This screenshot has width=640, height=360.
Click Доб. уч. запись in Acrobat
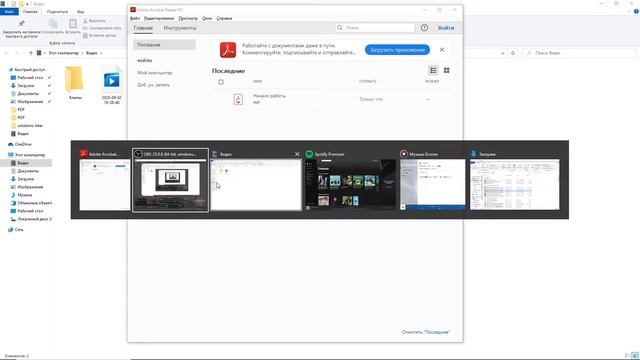point(153,85)
